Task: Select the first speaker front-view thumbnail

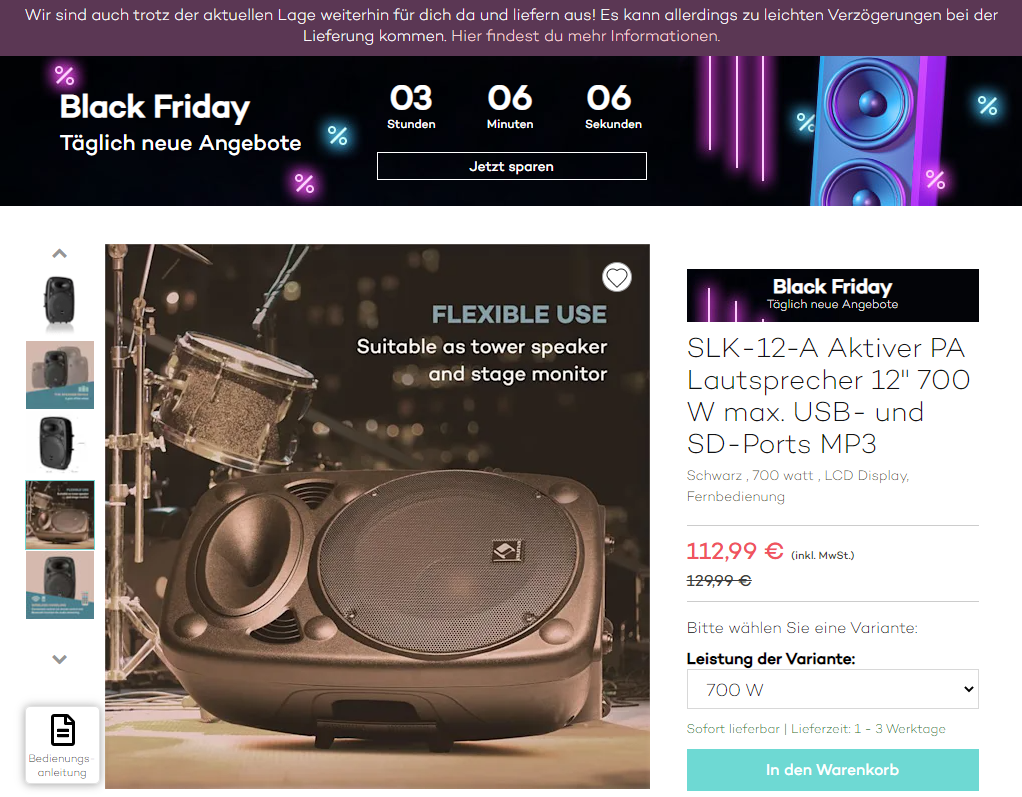Action: pyautogui.click(x=60, y=302)
